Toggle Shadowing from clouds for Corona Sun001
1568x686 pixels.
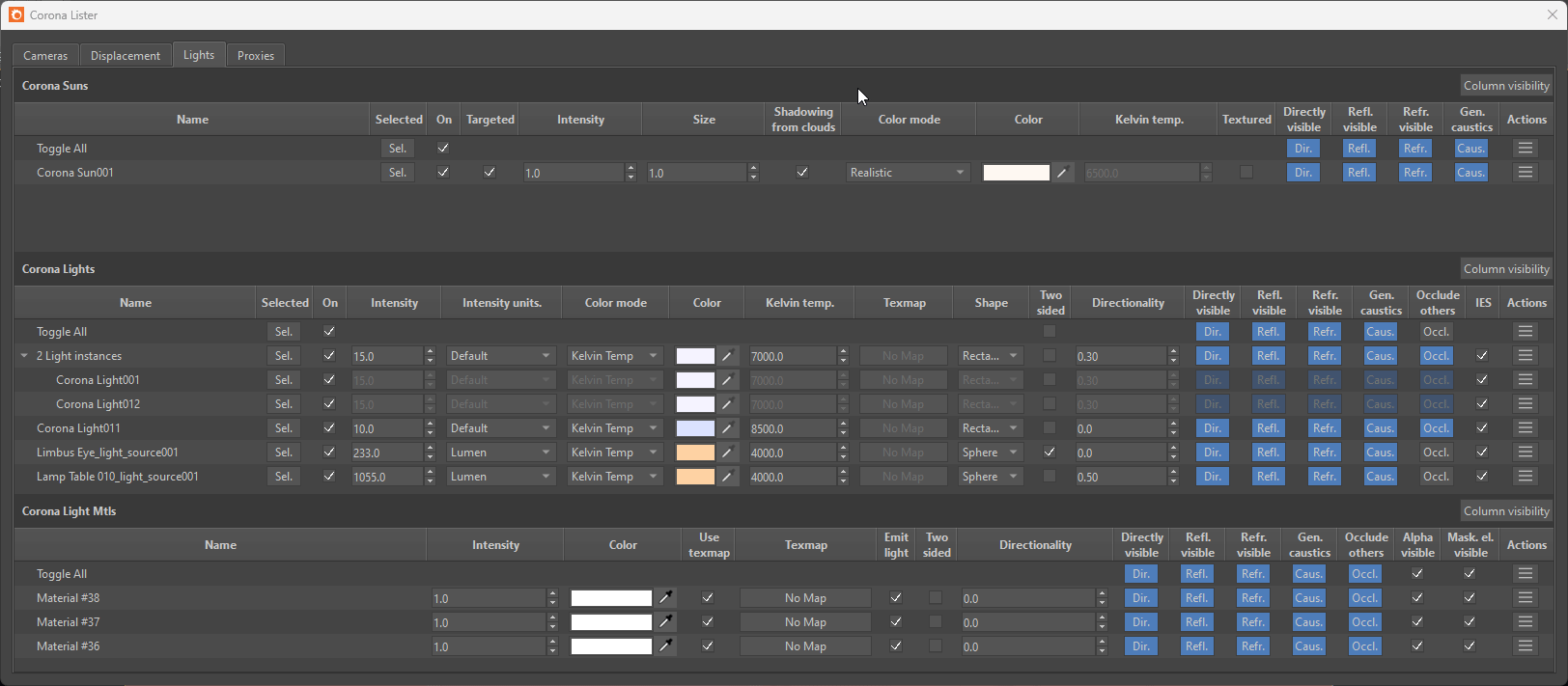(x=802, y=173)
